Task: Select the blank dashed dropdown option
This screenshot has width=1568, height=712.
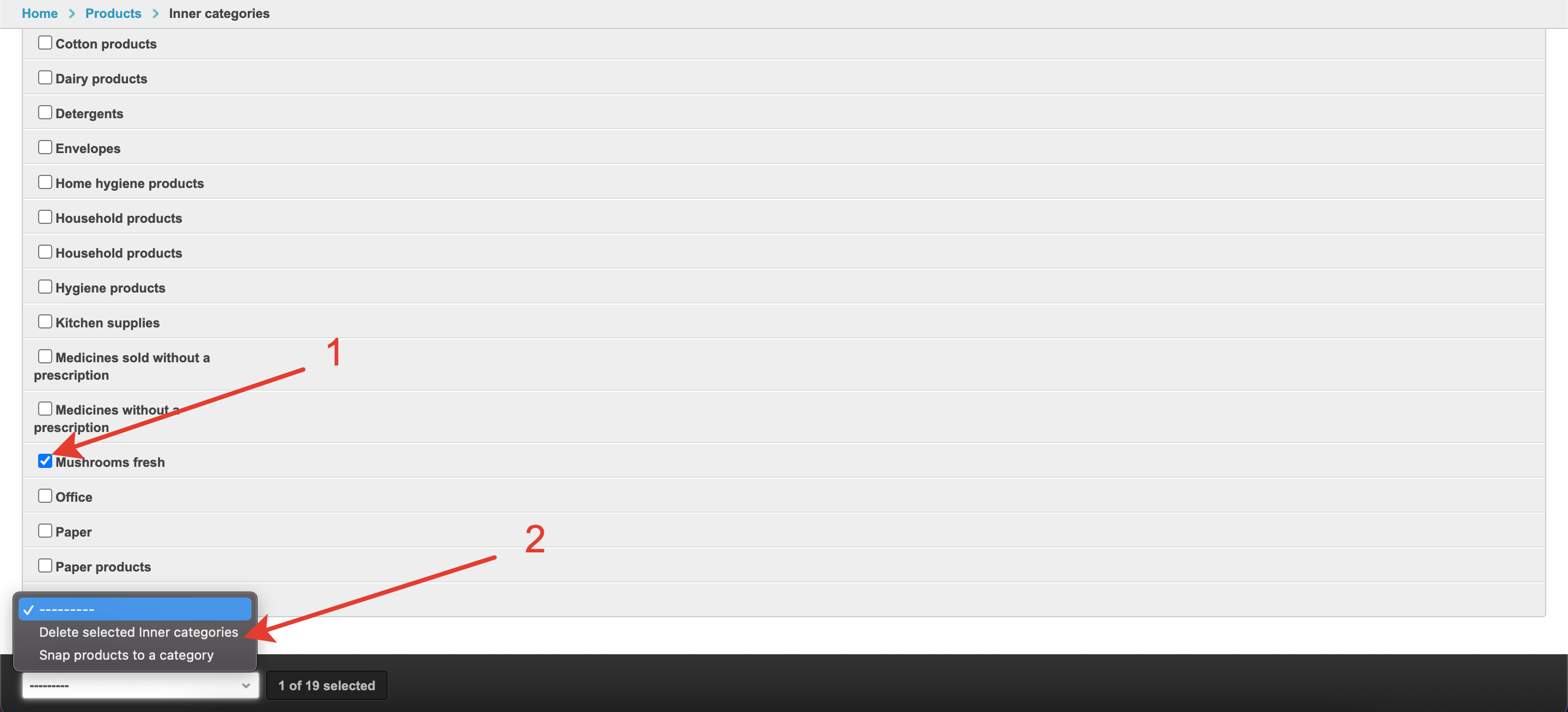Action: tap(134, 609)
